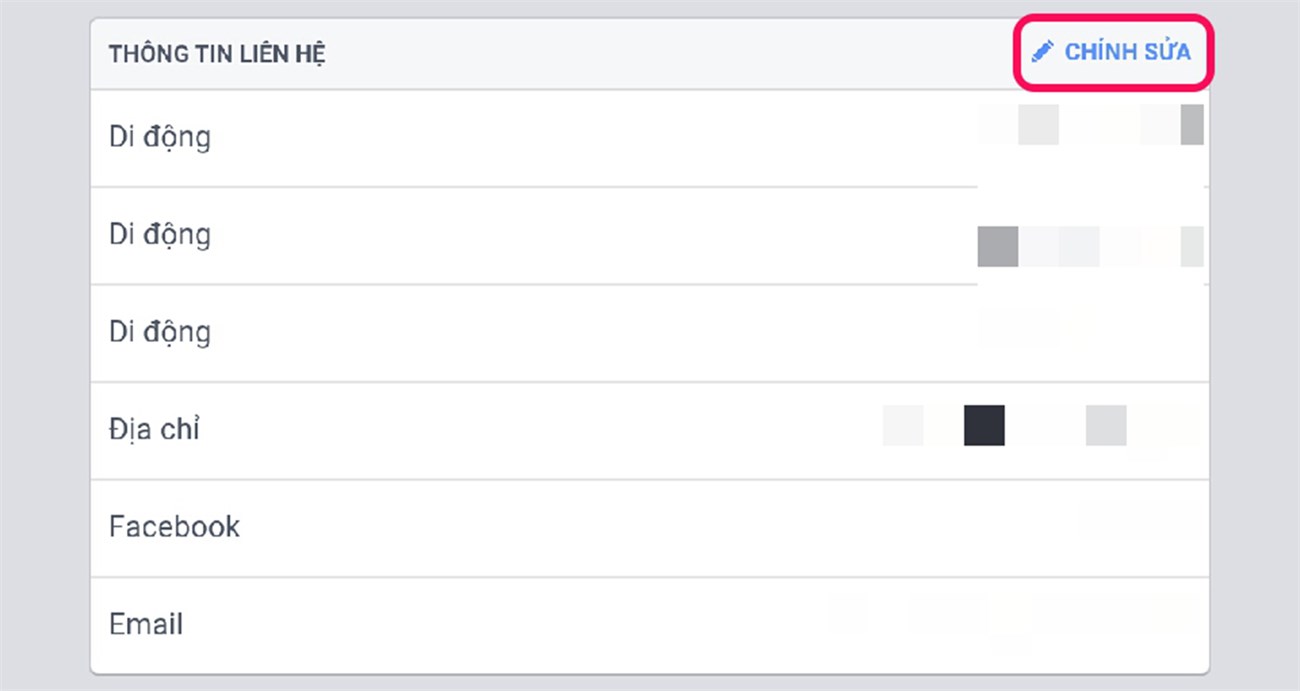
Task: Click the Email row label
Action: (x=146, y=625)
